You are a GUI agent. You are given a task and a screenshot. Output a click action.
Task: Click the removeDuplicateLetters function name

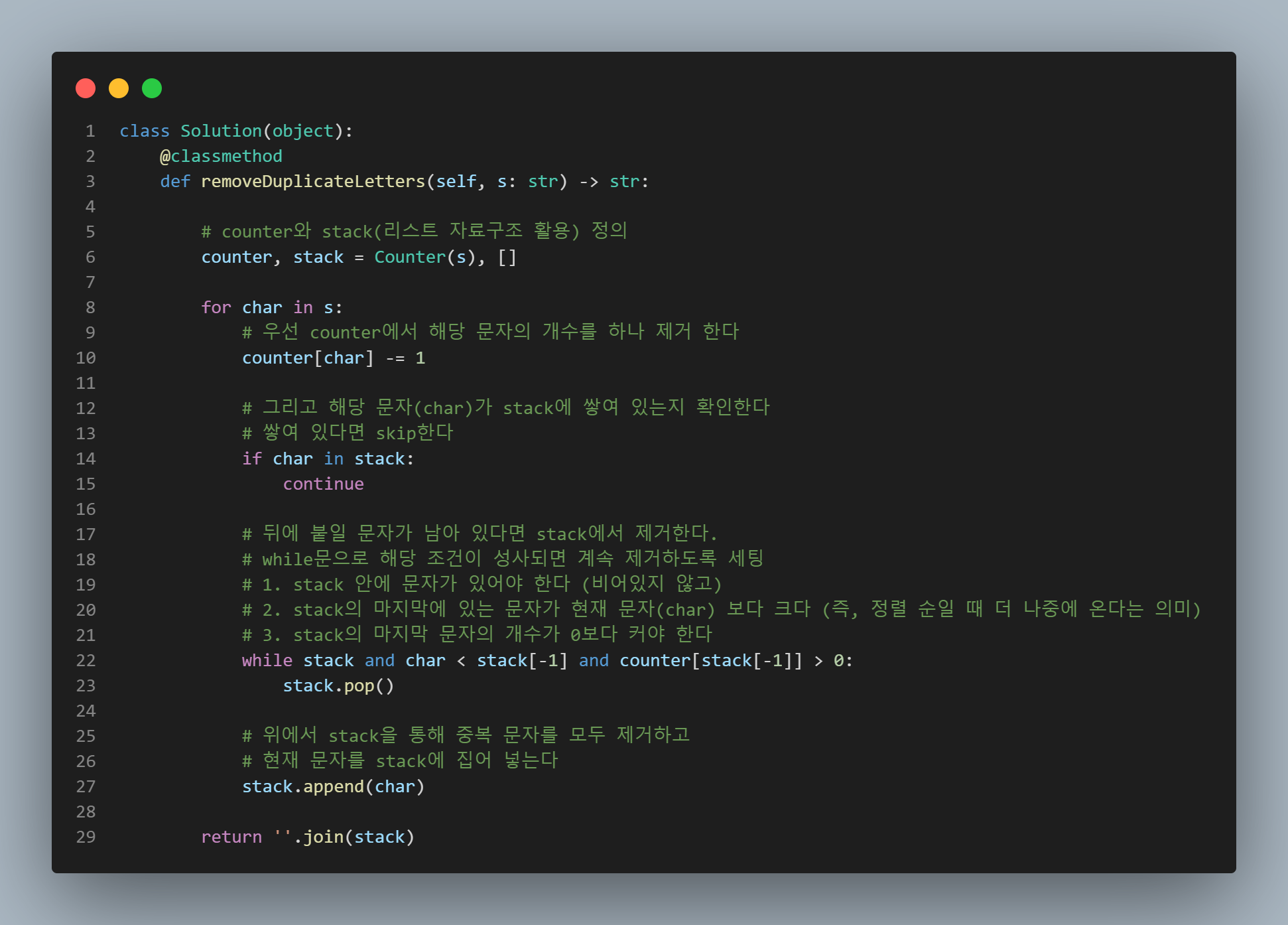312,182
